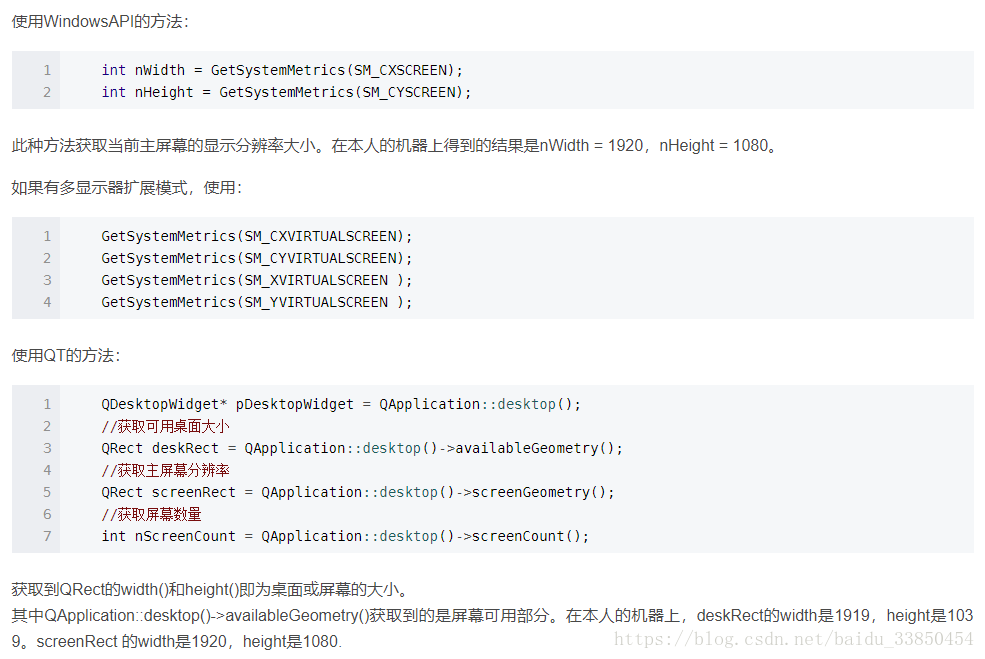Click code line 'QRect screenRect = ...screenGeometry();'

tap(358, 492)
